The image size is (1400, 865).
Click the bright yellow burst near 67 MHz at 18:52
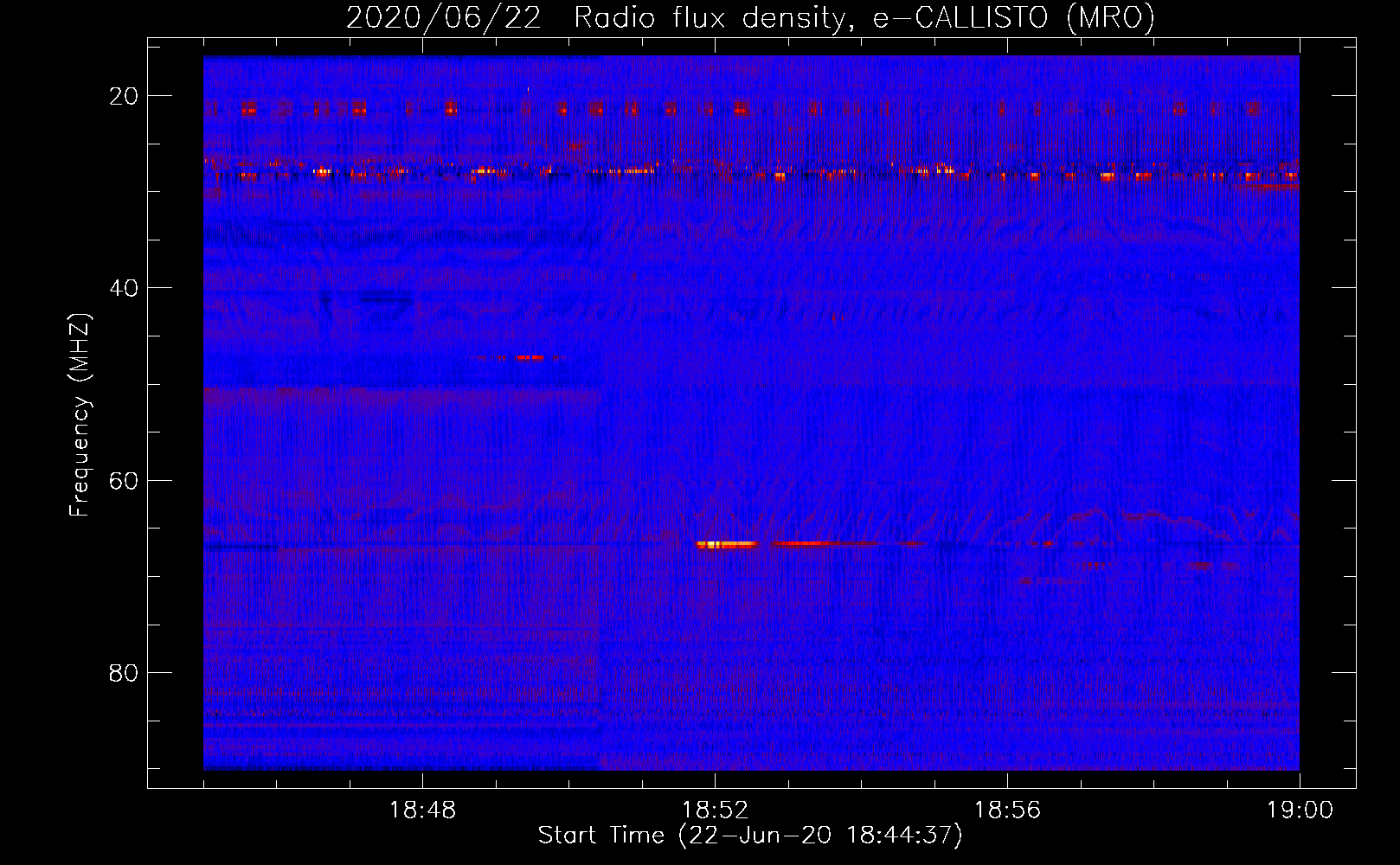tap(727, 544)
